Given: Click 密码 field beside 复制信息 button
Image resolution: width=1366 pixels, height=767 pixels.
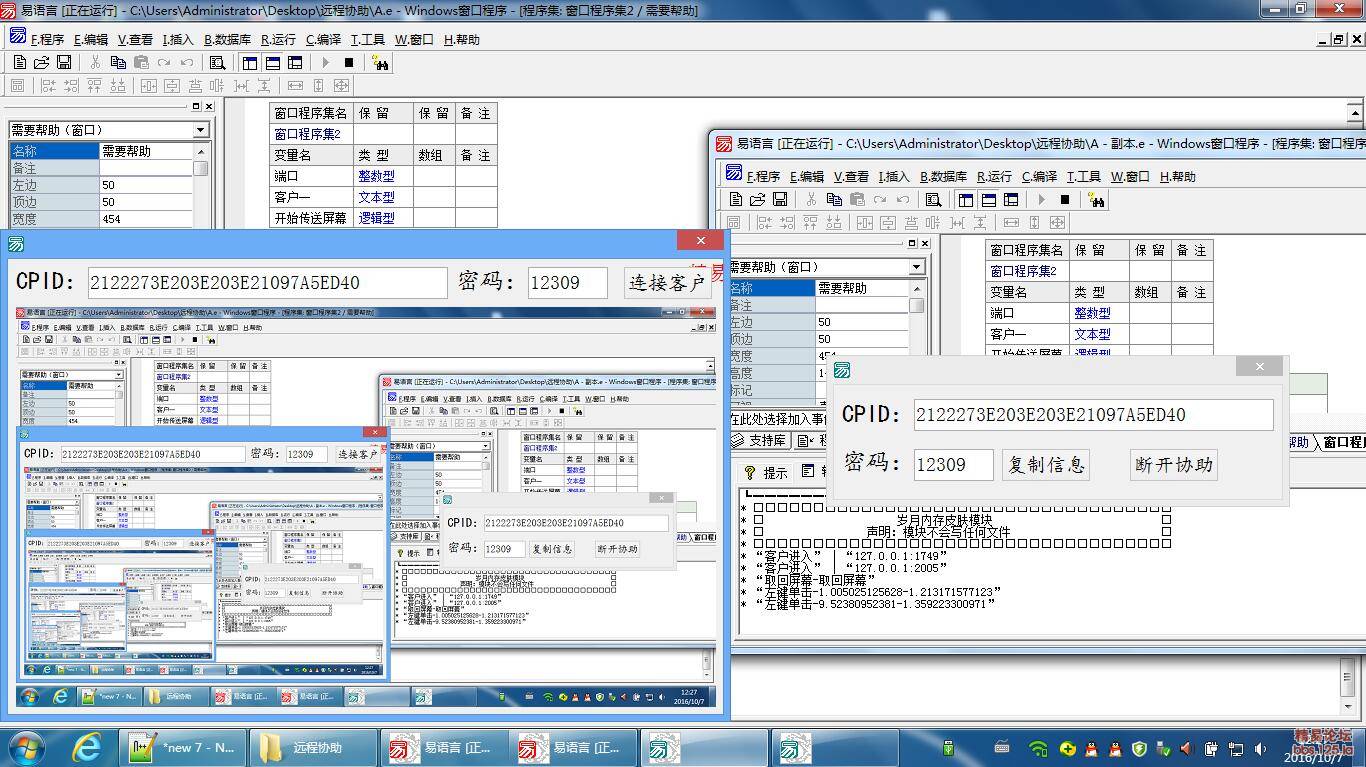Looking at the screenshot, I should click(x=953, y=464).
